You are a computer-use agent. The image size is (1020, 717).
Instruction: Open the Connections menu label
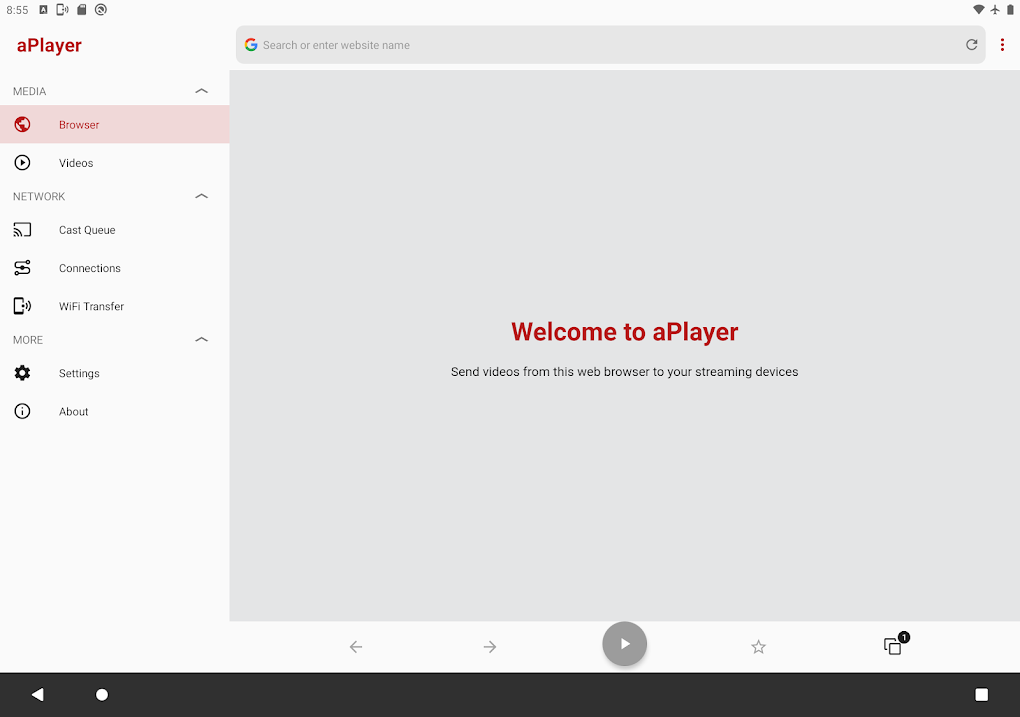click(90, 268)
